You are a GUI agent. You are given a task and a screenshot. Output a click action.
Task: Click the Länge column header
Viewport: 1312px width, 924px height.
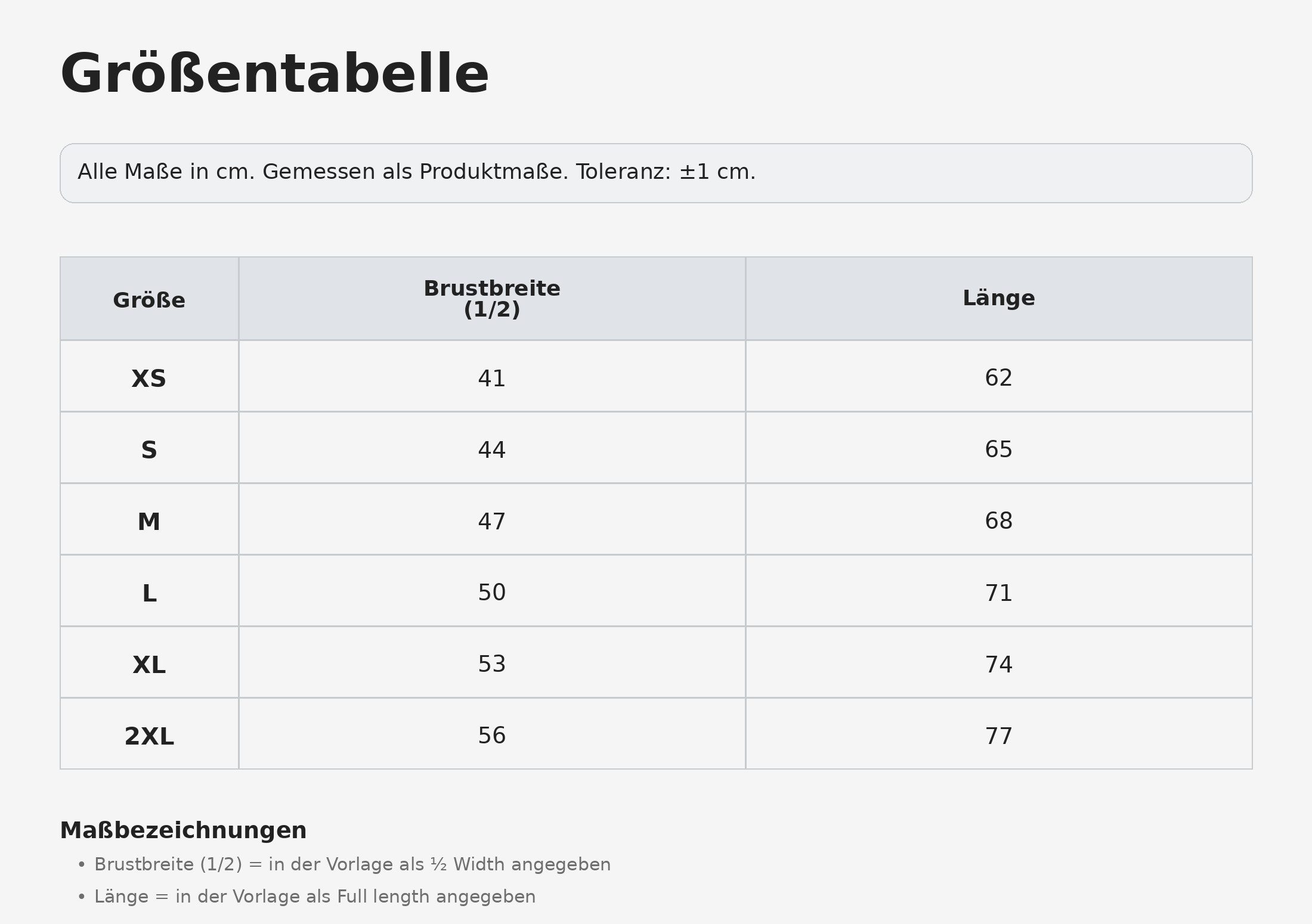click(999, 299)
